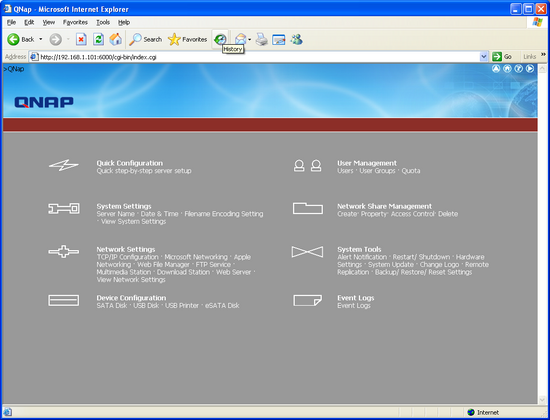Open the Favorites pane

tap(188, 39)
